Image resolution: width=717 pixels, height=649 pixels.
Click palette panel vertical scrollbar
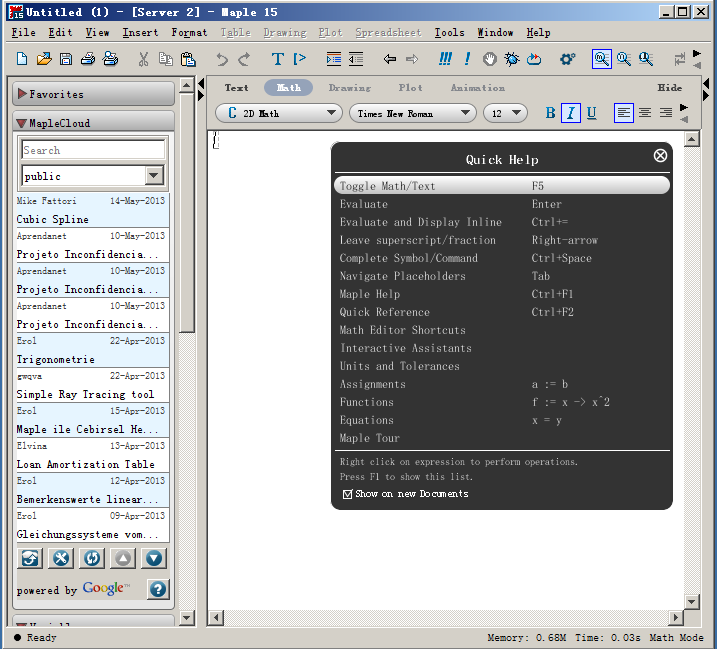186,213
